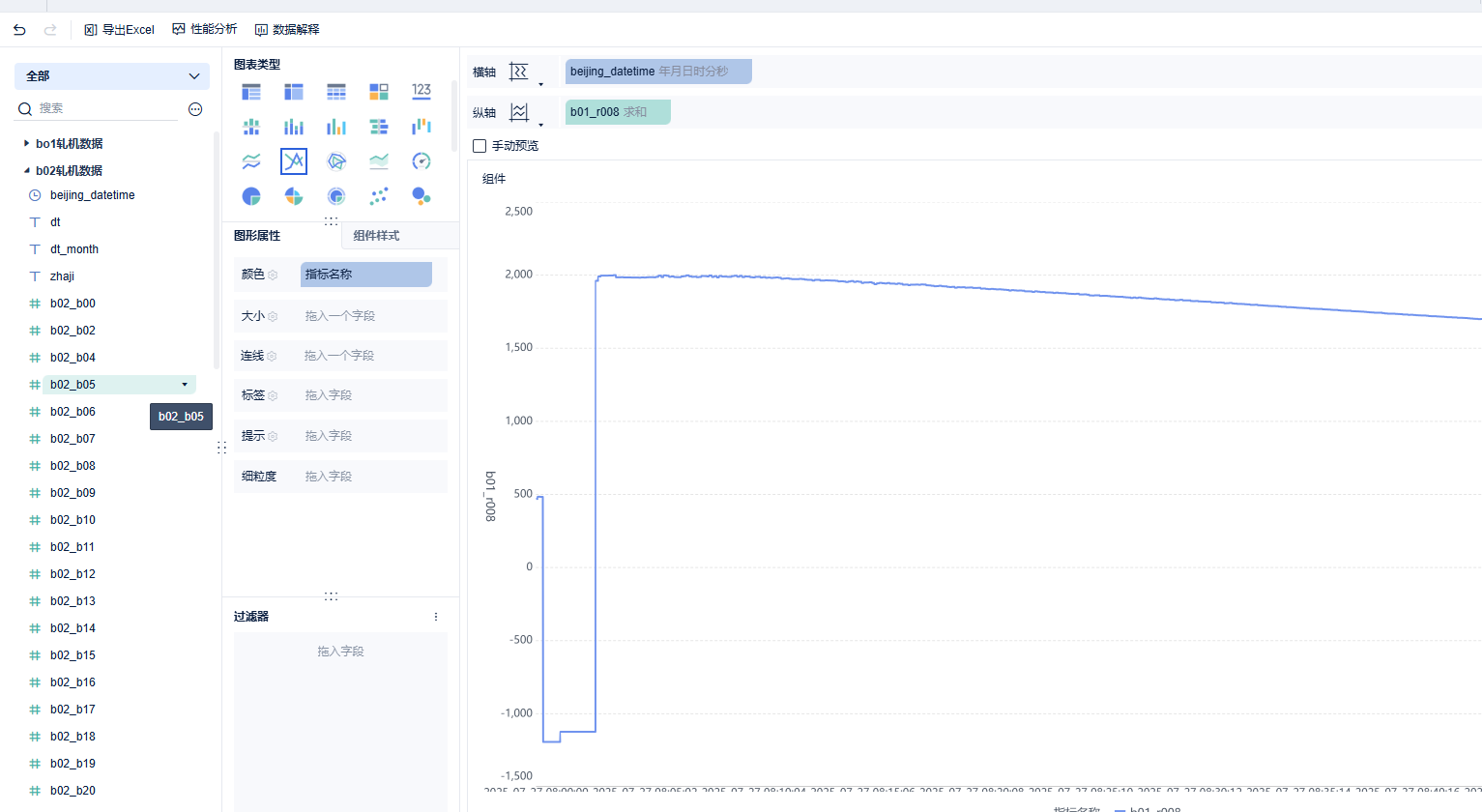The width and height of the screenshot is (1482, 812).
Task: Click the beijing_datetime pill in 横轴
Action: pyautogui.click(x=658, y=72)
